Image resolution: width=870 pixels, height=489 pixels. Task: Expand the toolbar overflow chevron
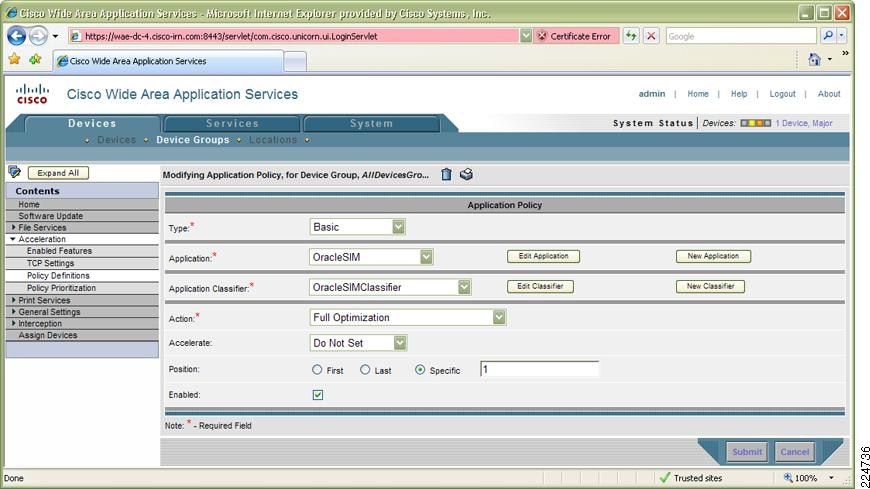point(845,53)
